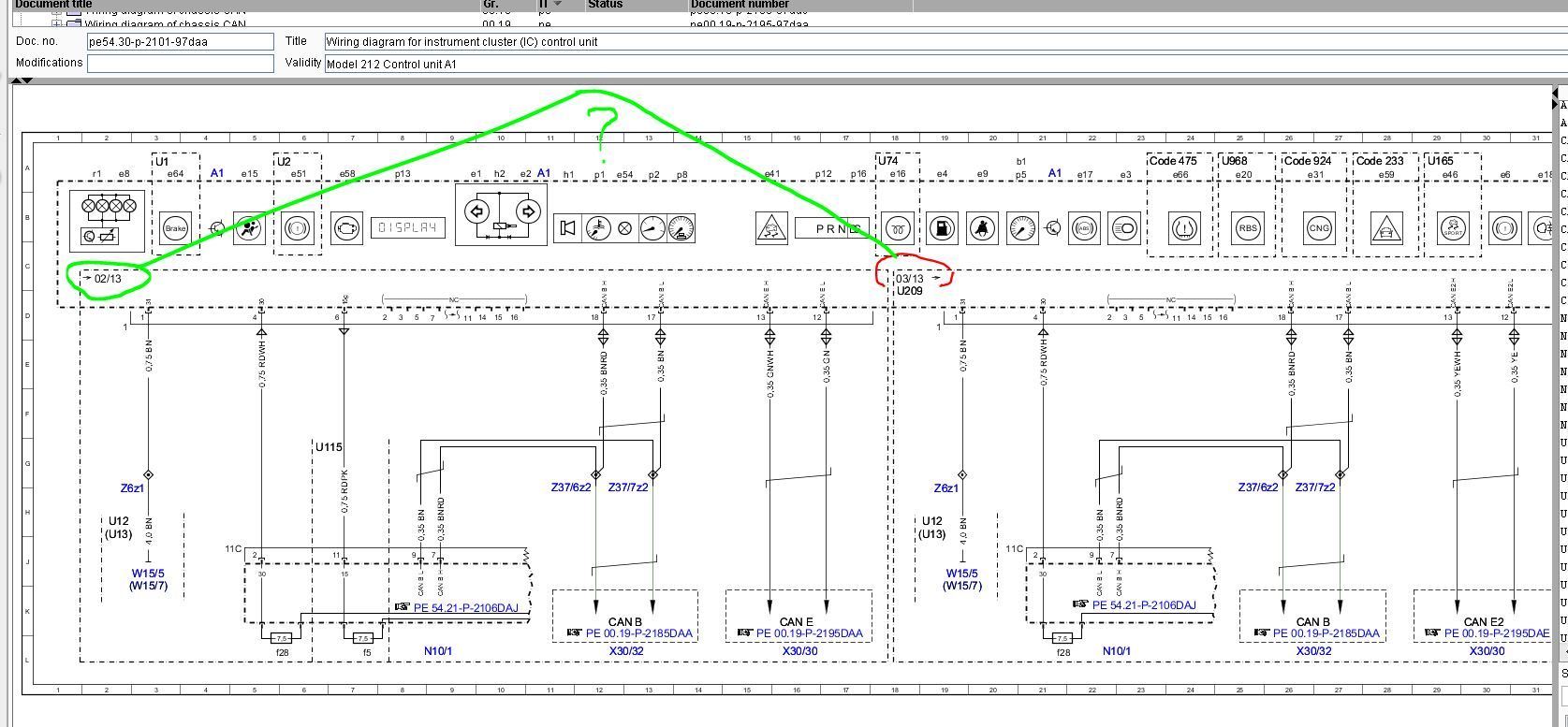Expand the chassis CAN wiring diagram tree item
The height and width of the screenshot is (727, 1568).
coord(58,23)
